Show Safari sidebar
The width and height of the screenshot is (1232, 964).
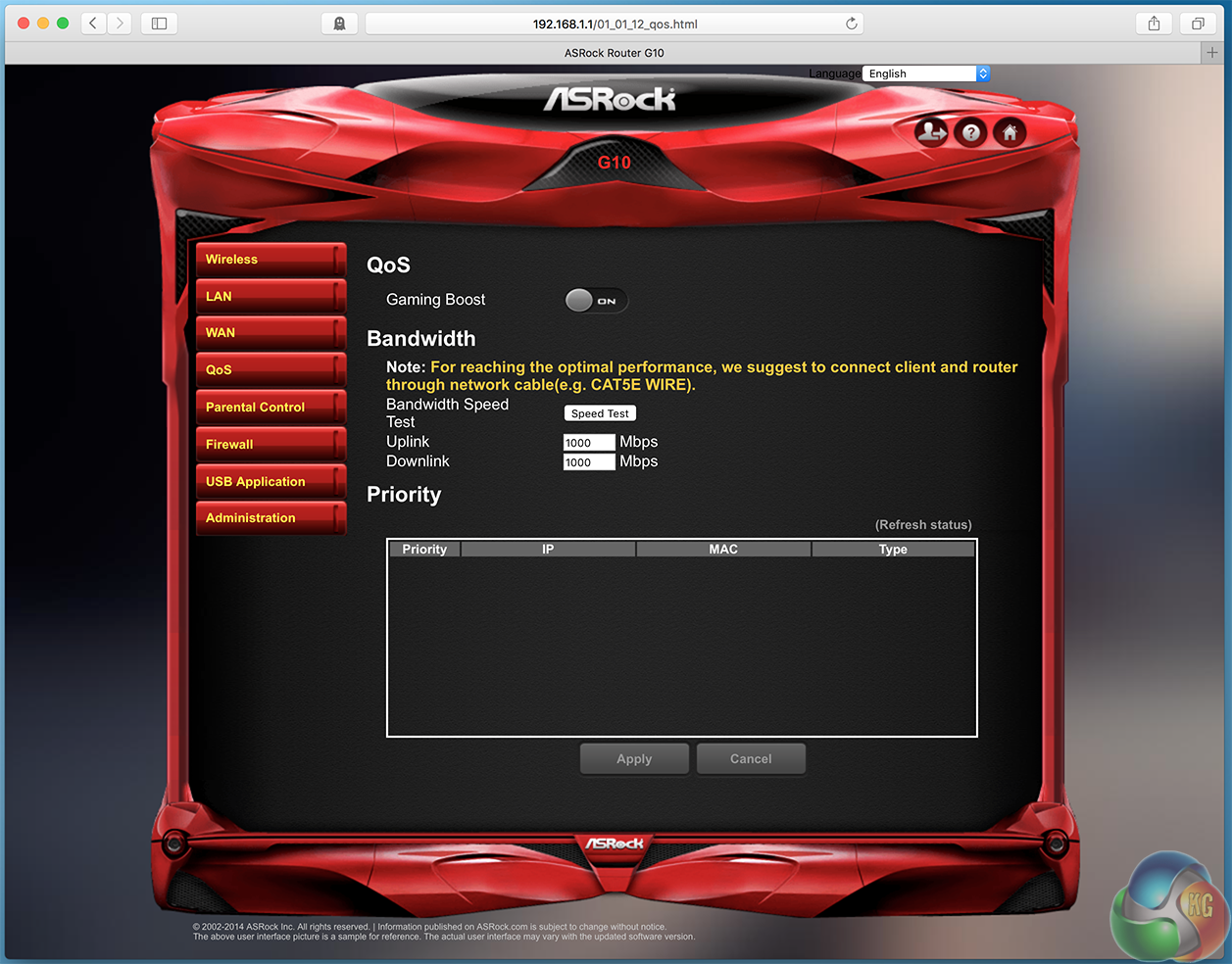point(159,24)
